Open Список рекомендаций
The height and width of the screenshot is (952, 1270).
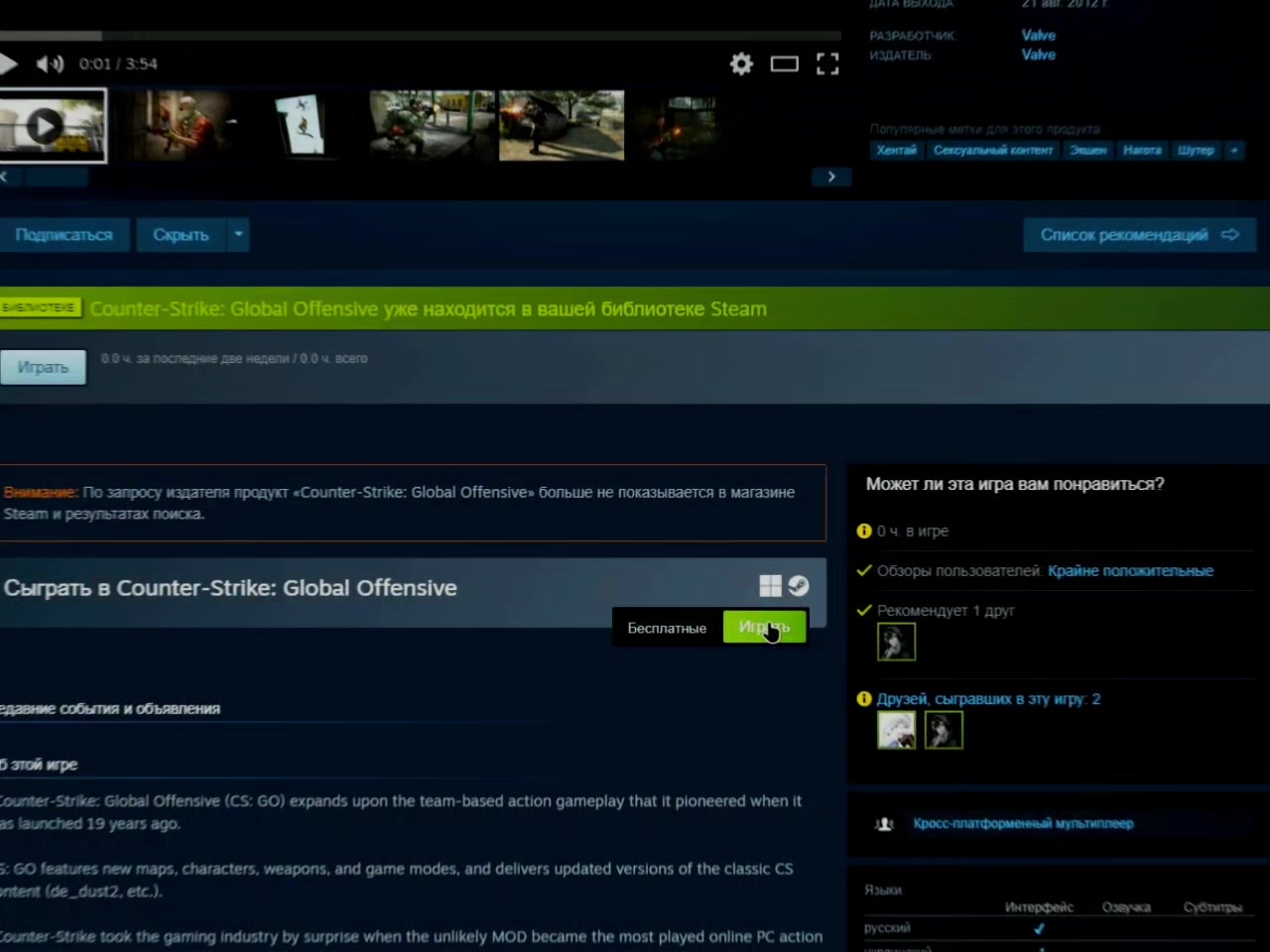1139,235
